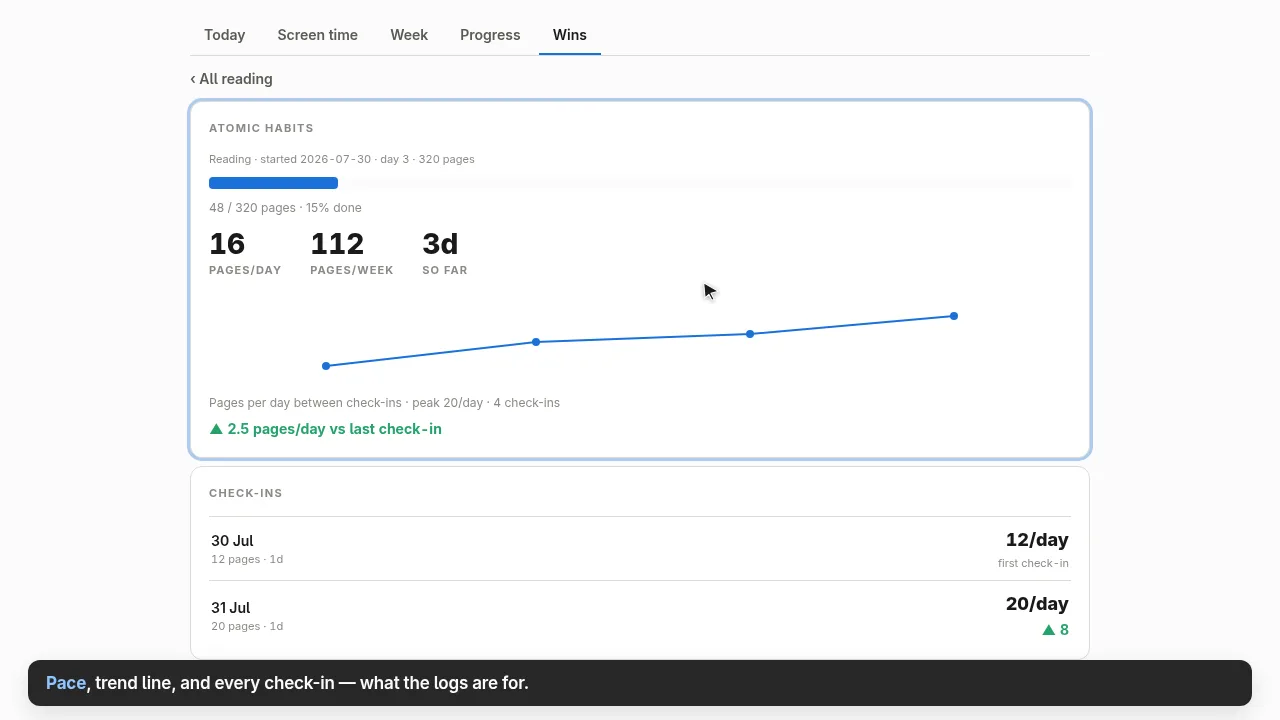Click the CHECK-INS section heading
This screenshot has width=1280, height=720.
(246, 493)
